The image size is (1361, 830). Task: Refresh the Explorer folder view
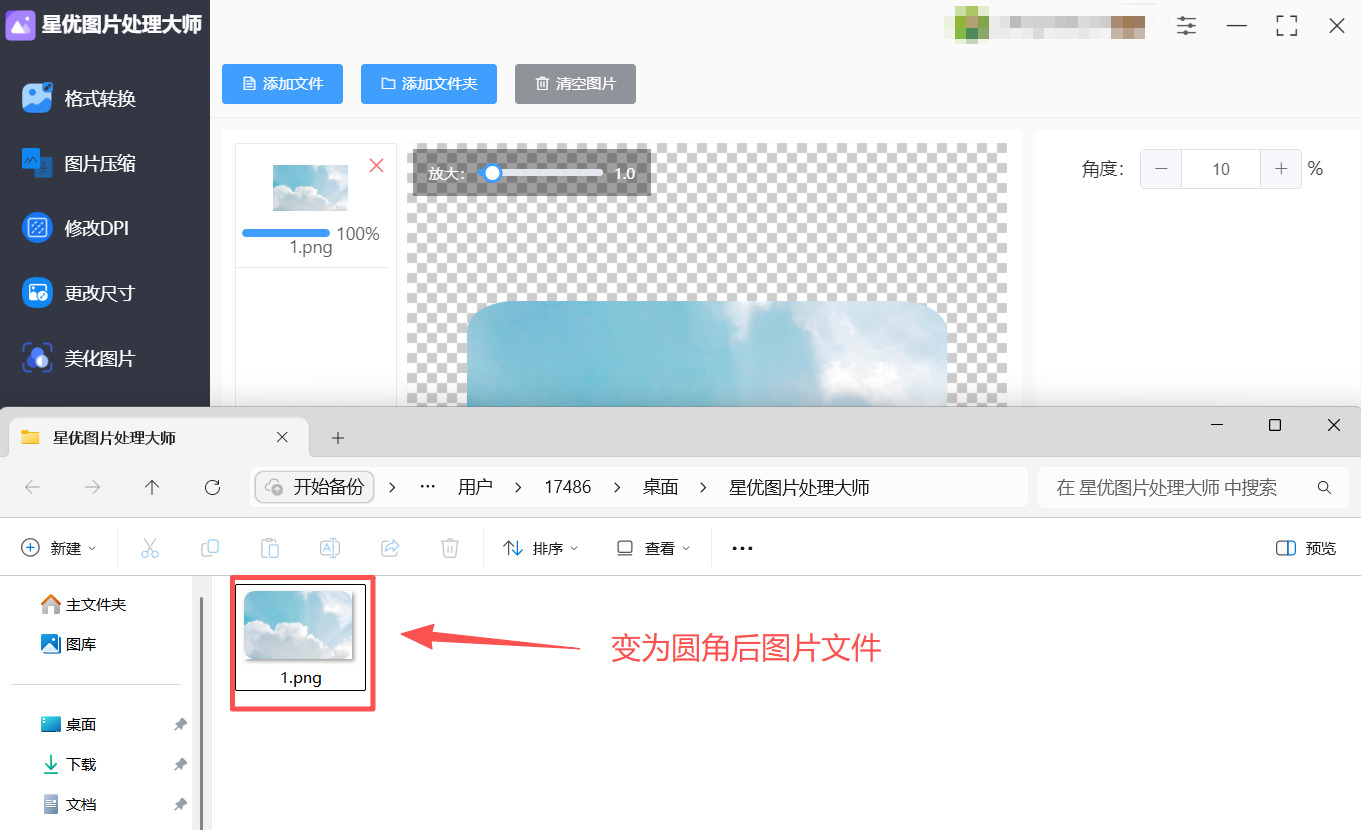212,487
